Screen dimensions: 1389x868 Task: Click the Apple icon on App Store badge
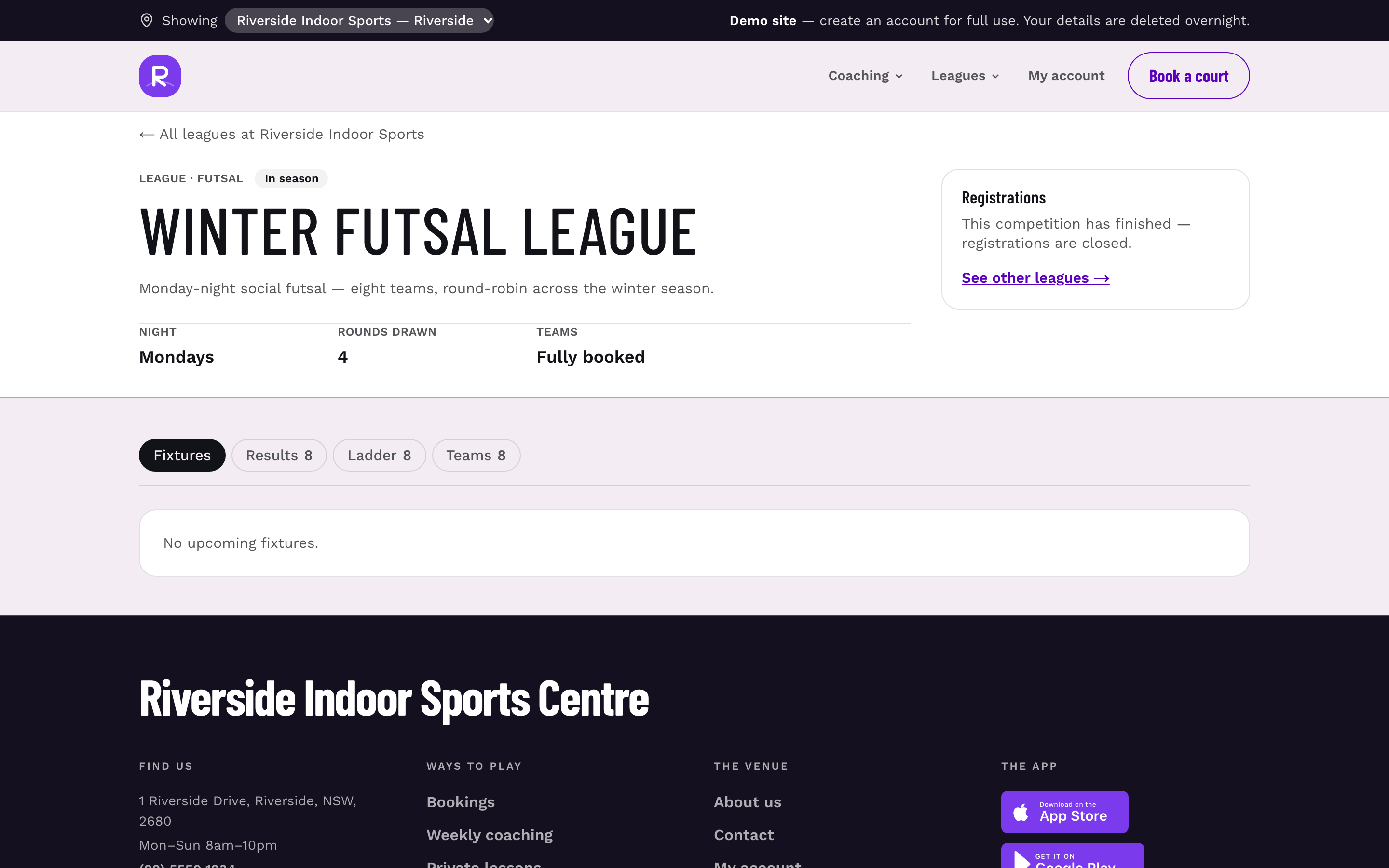point(1021,813)
